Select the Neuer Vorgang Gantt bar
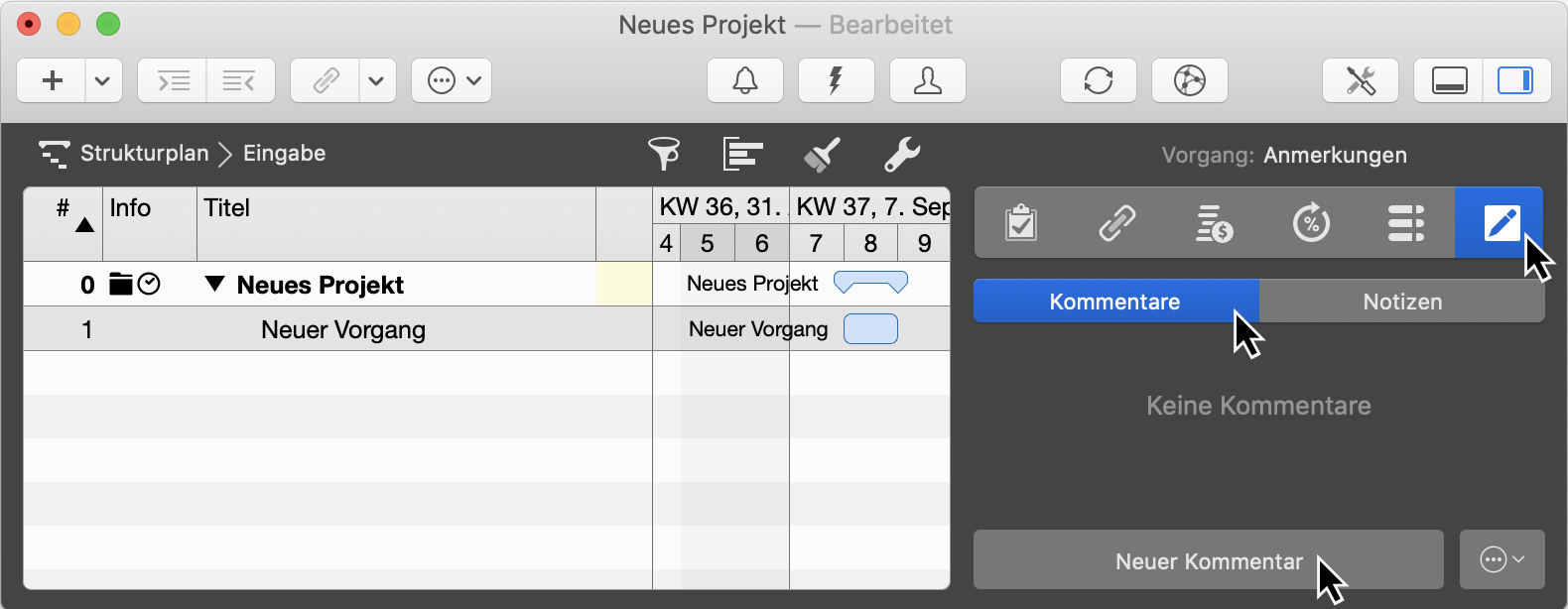 [870, 328]
